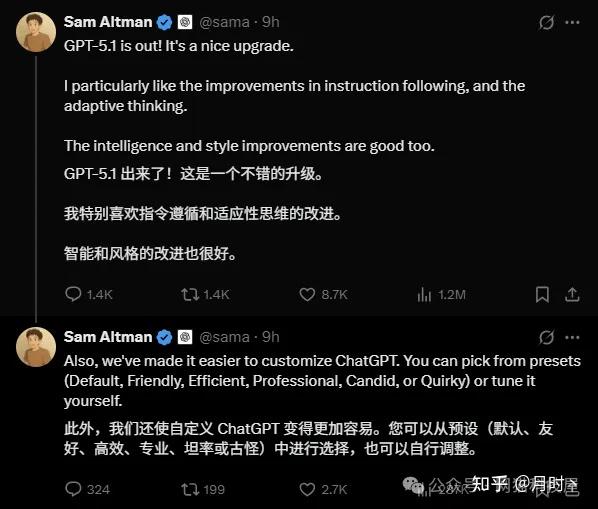
Task: Open Sam Altman's avatar on second tweet
Action: pos(36,347)
